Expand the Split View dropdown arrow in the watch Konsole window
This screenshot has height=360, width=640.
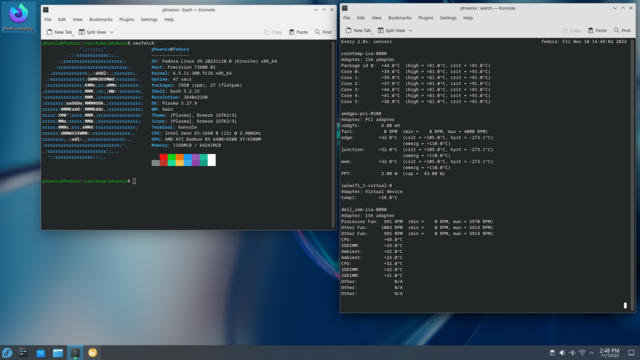411,30
